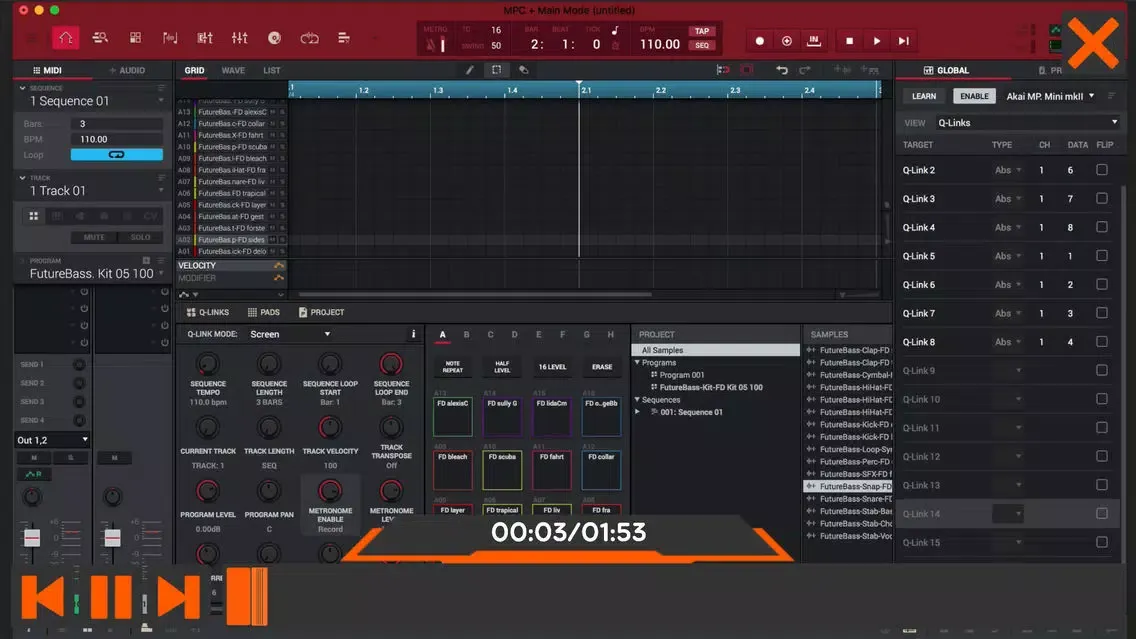
Task: Toggle the sequence Loop button
Action: coord(117,155)
